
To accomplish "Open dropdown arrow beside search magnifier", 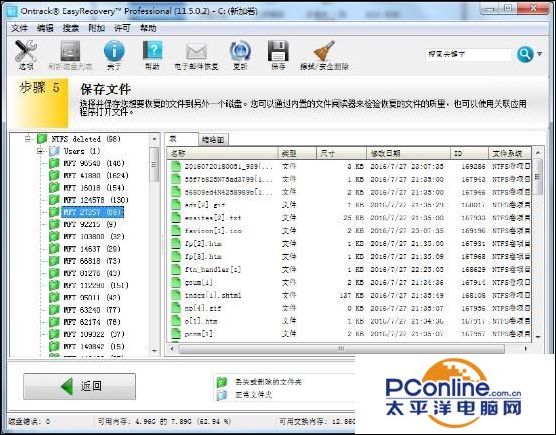I will tap(539, 54).
